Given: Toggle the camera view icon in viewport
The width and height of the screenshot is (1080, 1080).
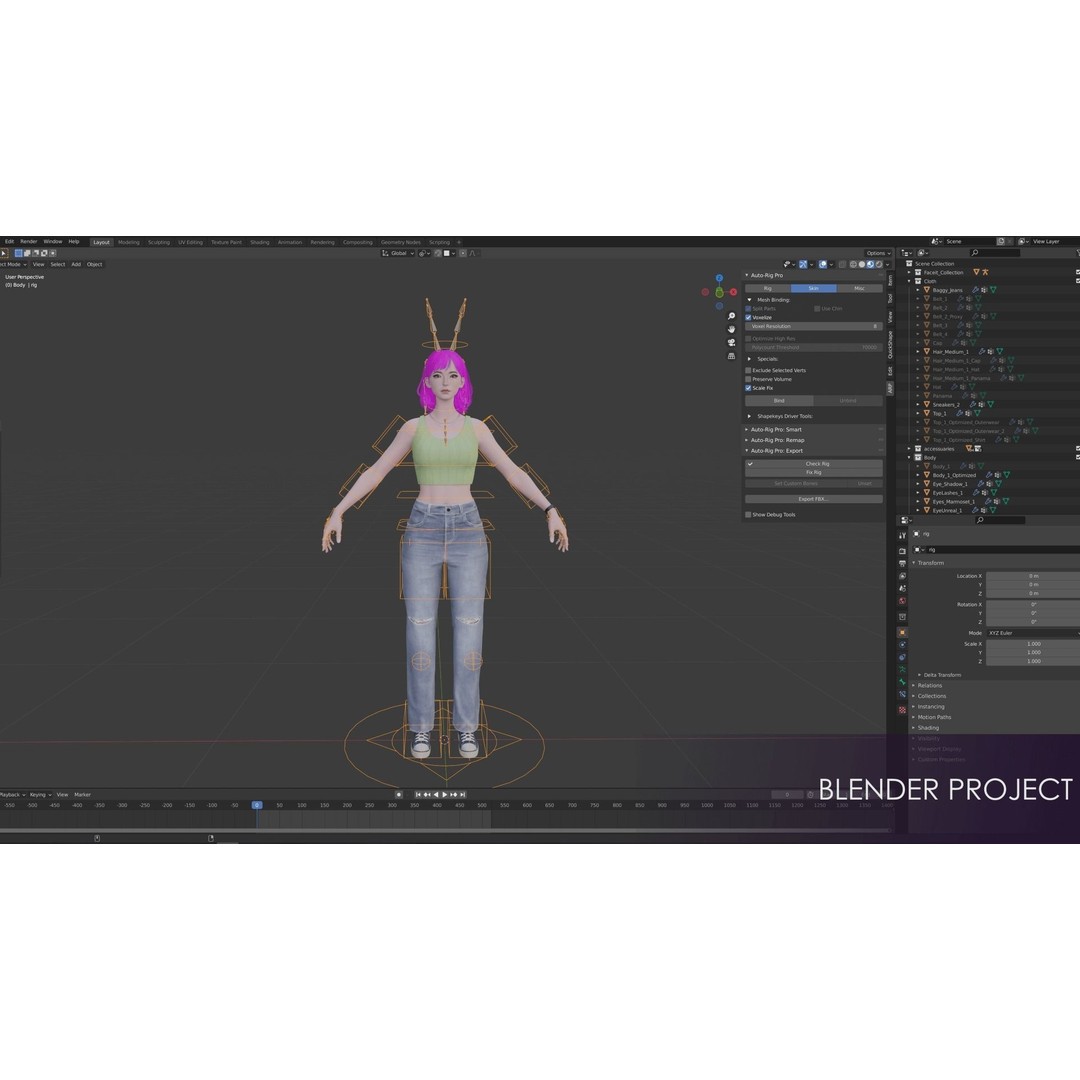Looking at the screenshot, I should [x=731, y=342].
